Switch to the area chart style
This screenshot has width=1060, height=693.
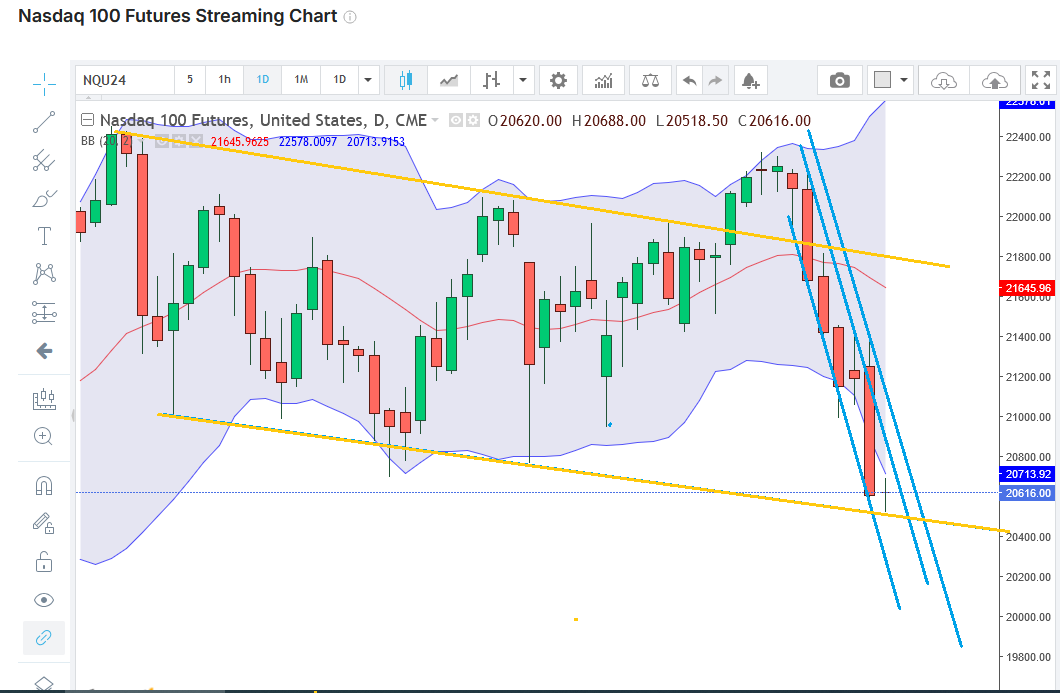[x=449, y=80]
